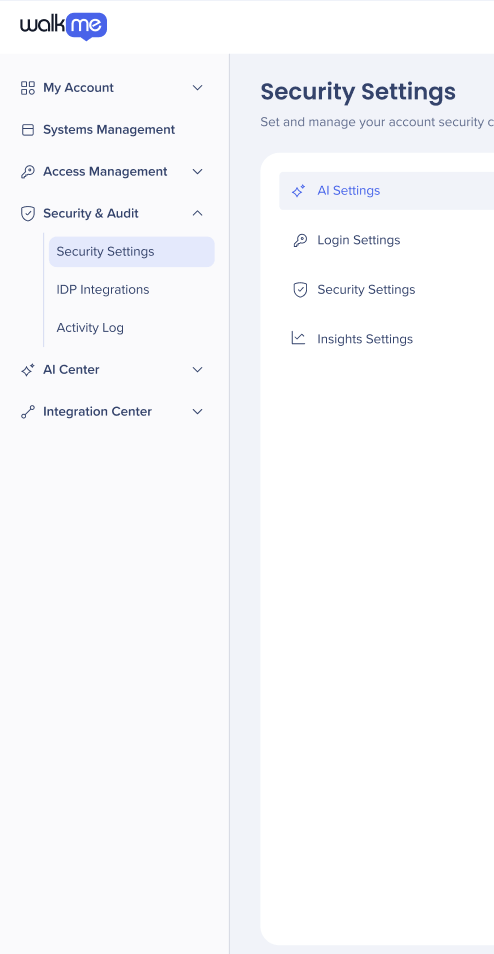
Task: Expand the My Account chevron
Action: [198, 88]
